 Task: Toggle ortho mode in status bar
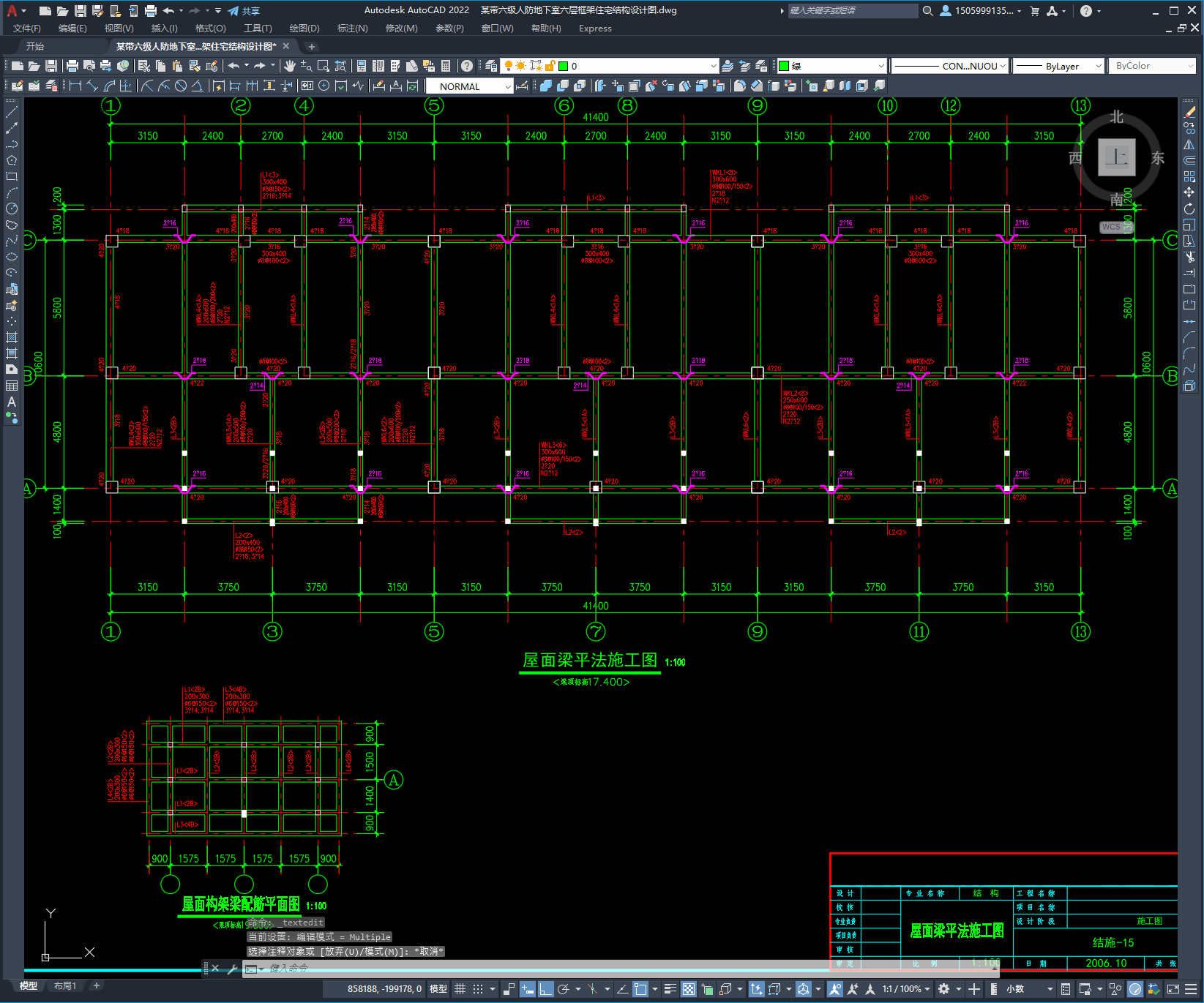pos(546,989)
